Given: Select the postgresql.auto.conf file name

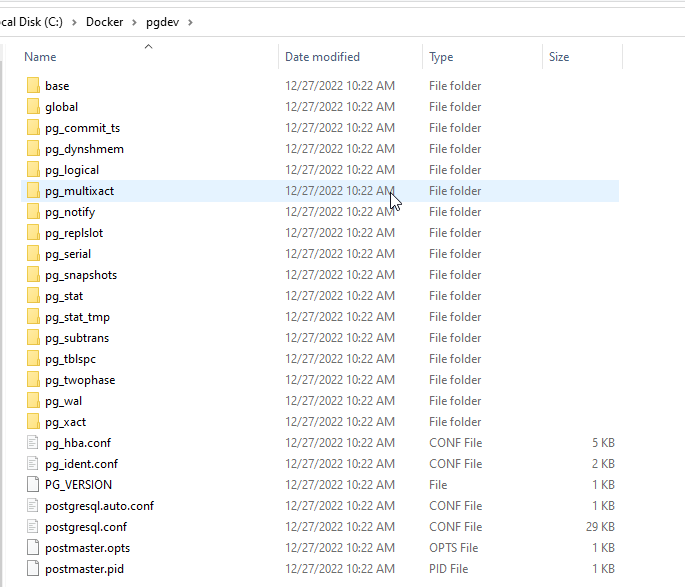Looking at the screenshot, I should pyautogui.click(x=99, y=506).
